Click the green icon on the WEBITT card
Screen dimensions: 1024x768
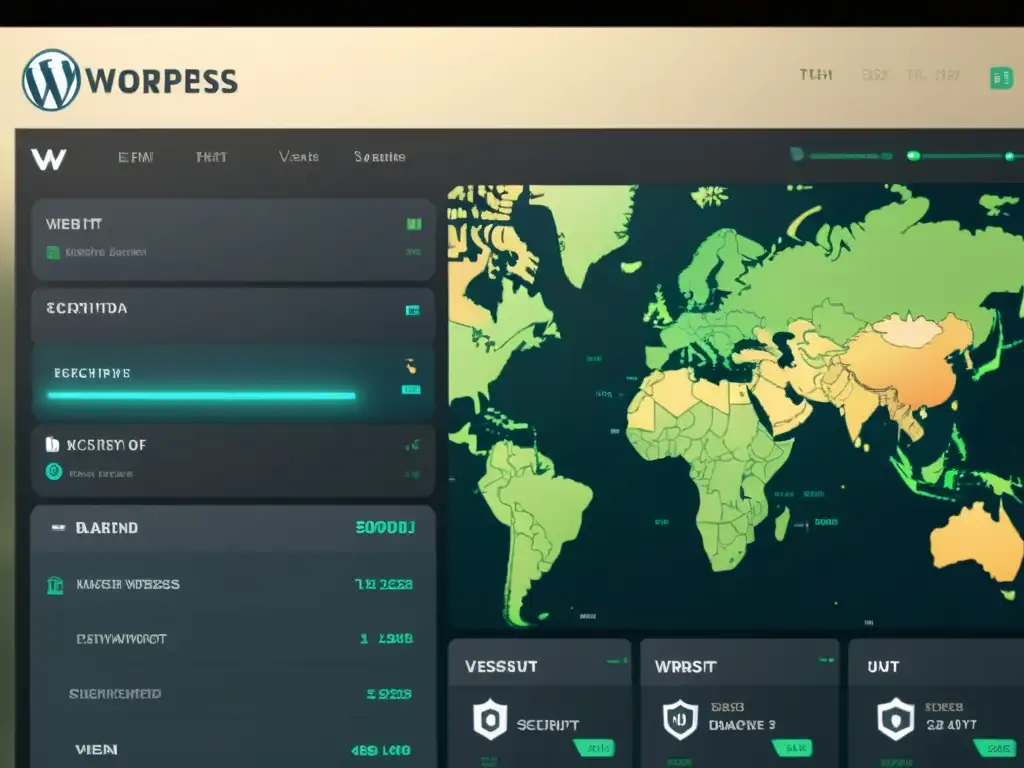pos(413,224)
